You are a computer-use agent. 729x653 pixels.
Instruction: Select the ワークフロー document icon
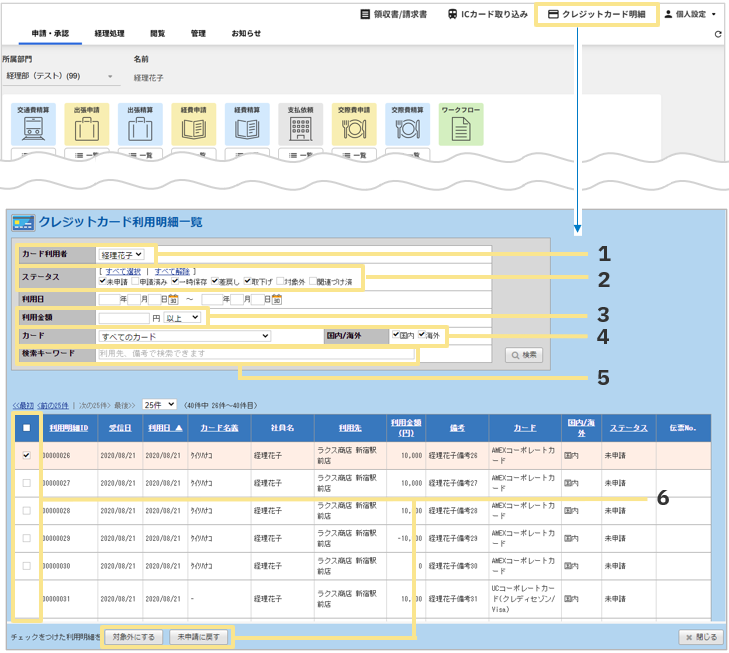460,128
